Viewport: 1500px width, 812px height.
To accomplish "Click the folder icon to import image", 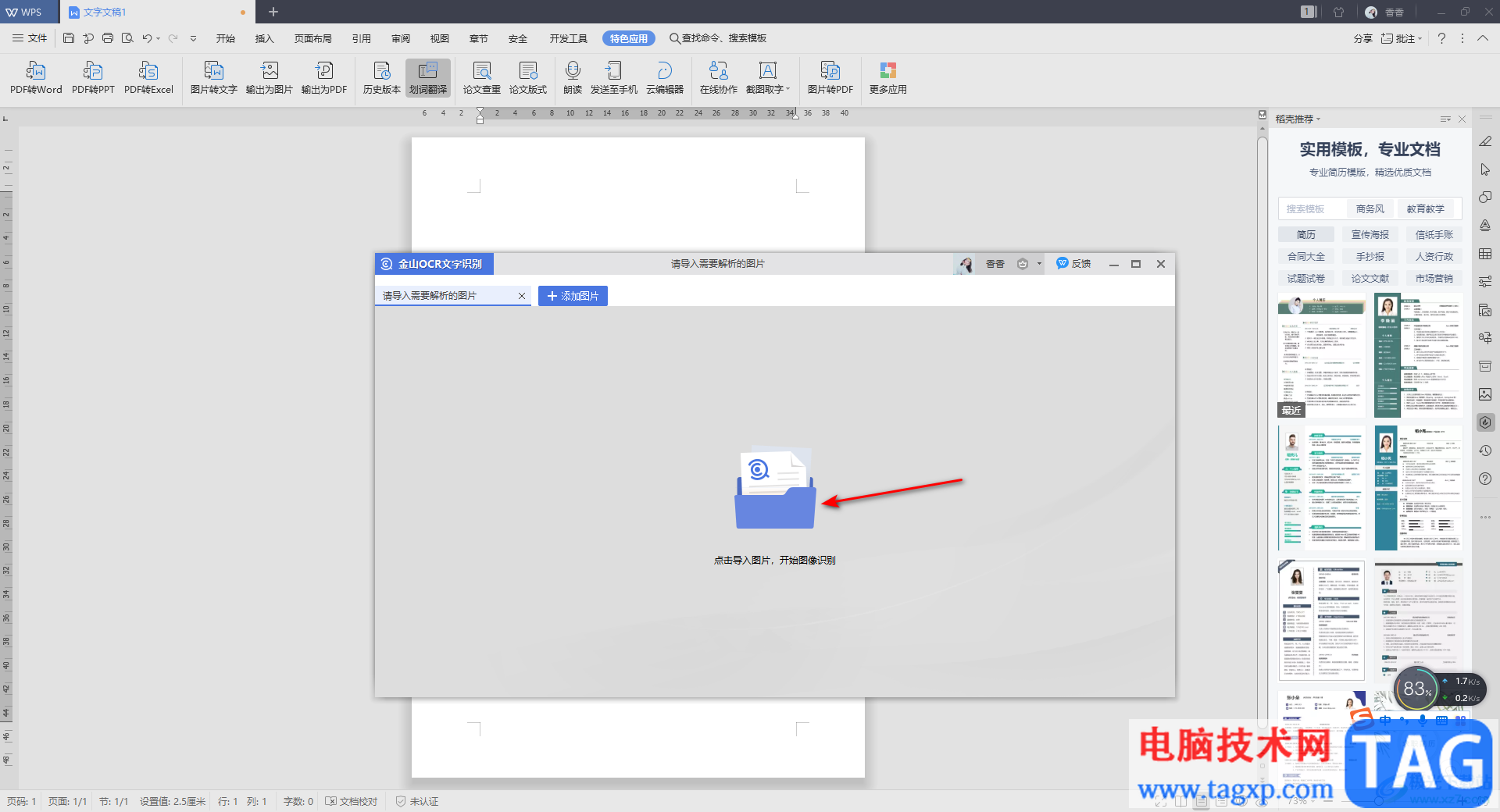I will click(x=775, y=487).
